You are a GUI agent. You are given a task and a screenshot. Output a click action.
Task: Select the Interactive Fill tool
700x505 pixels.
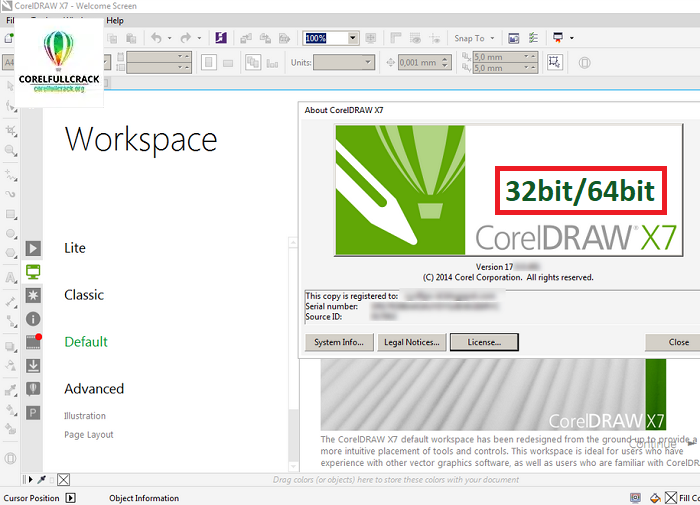pyautogui.click(x=11, y=410)
